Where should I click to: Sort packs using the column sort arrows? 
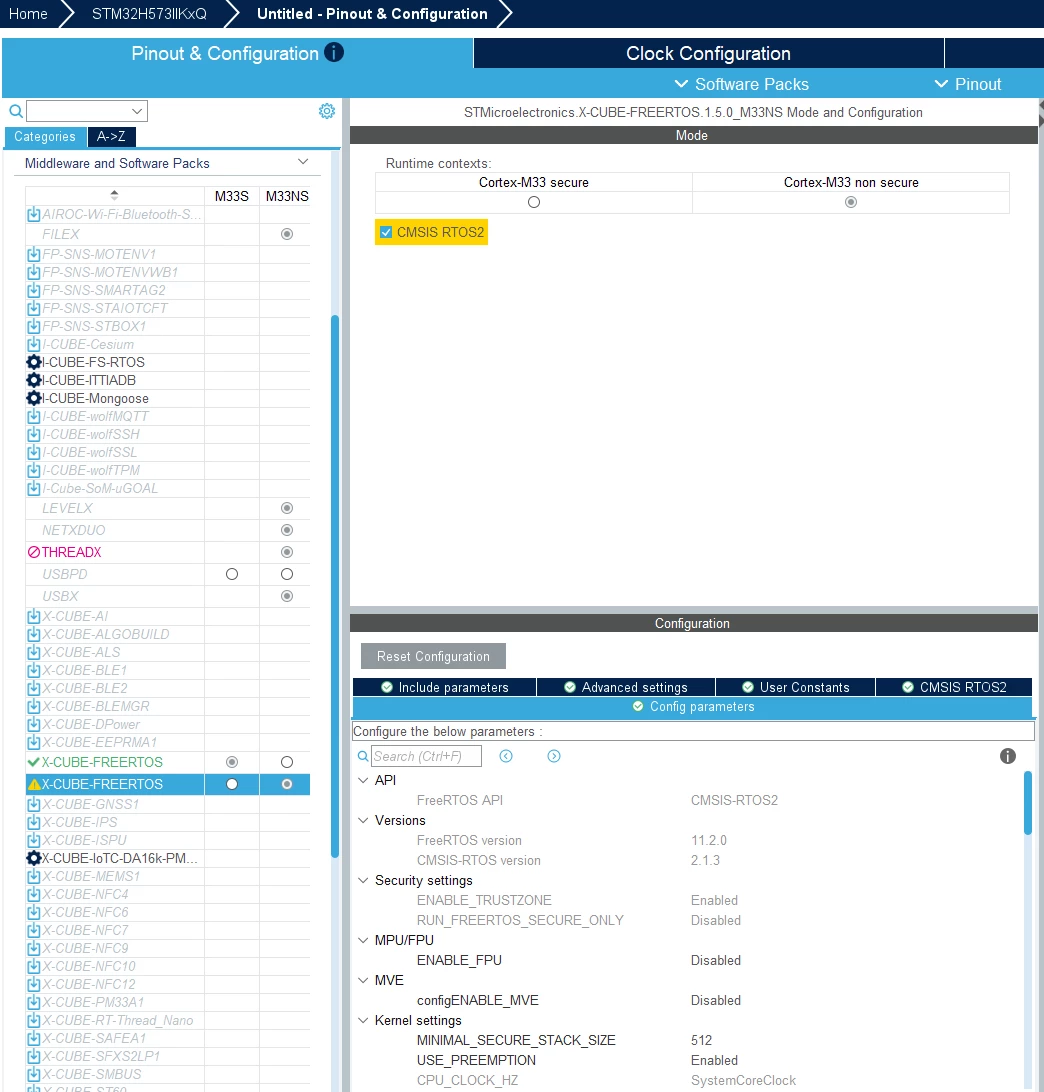coord(115,196)
